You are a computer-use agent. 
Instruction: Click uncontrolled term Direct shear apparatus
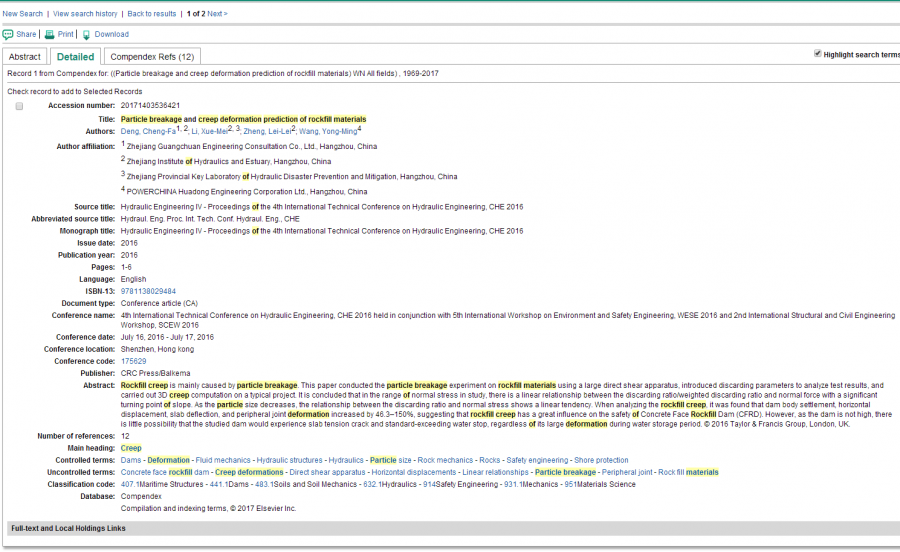(327, 472)
